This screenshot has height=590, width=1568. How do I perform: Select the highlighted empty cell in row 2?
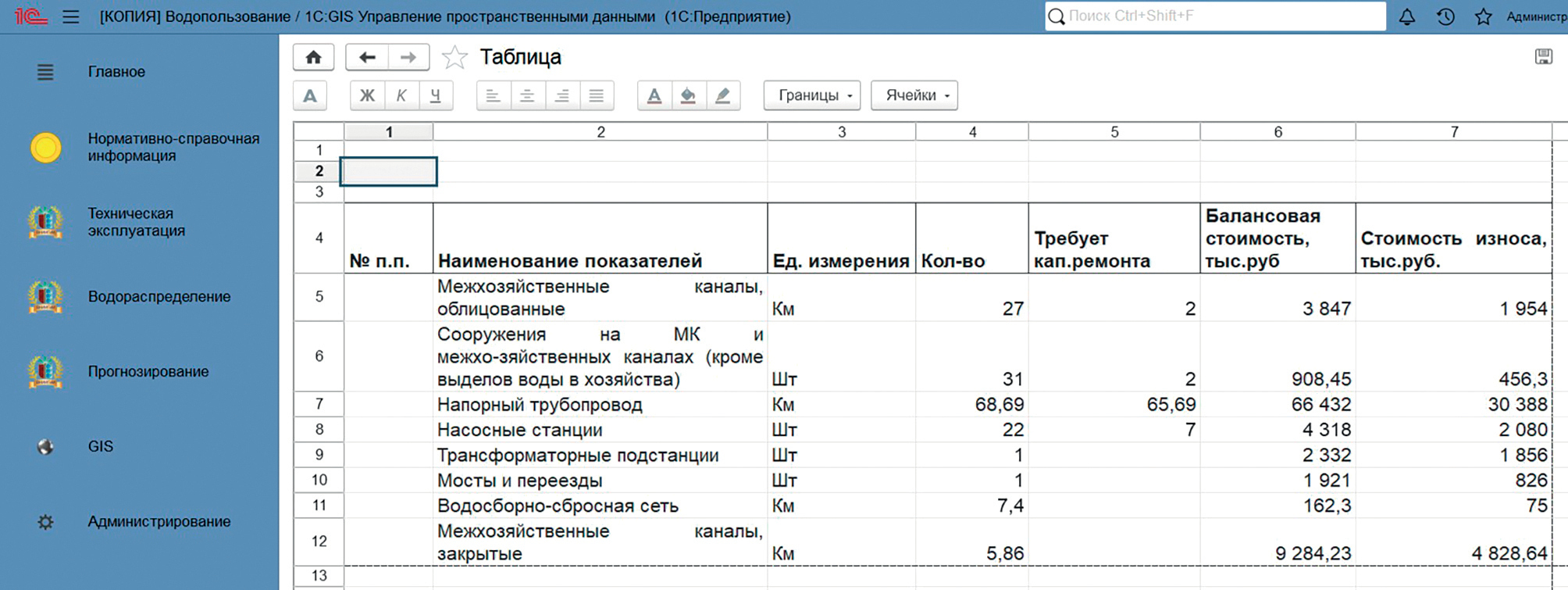tap(389, 171)
